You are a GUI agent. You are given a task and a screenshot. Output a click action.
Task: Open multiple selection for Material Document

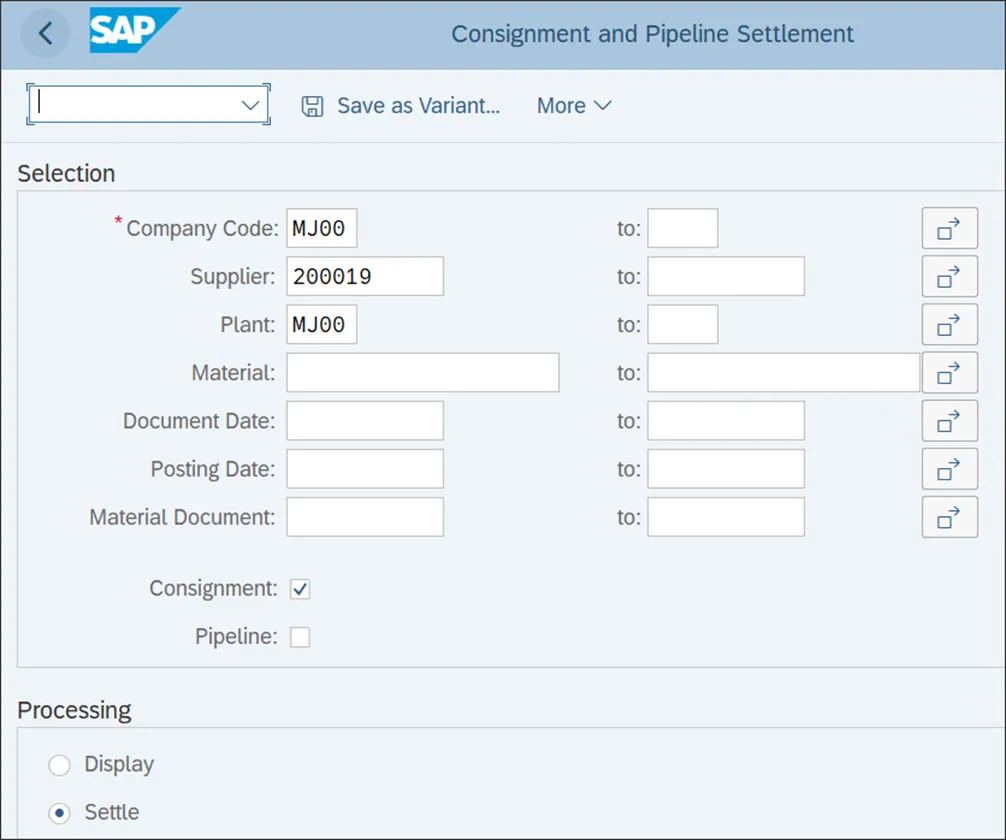[949, 517]
